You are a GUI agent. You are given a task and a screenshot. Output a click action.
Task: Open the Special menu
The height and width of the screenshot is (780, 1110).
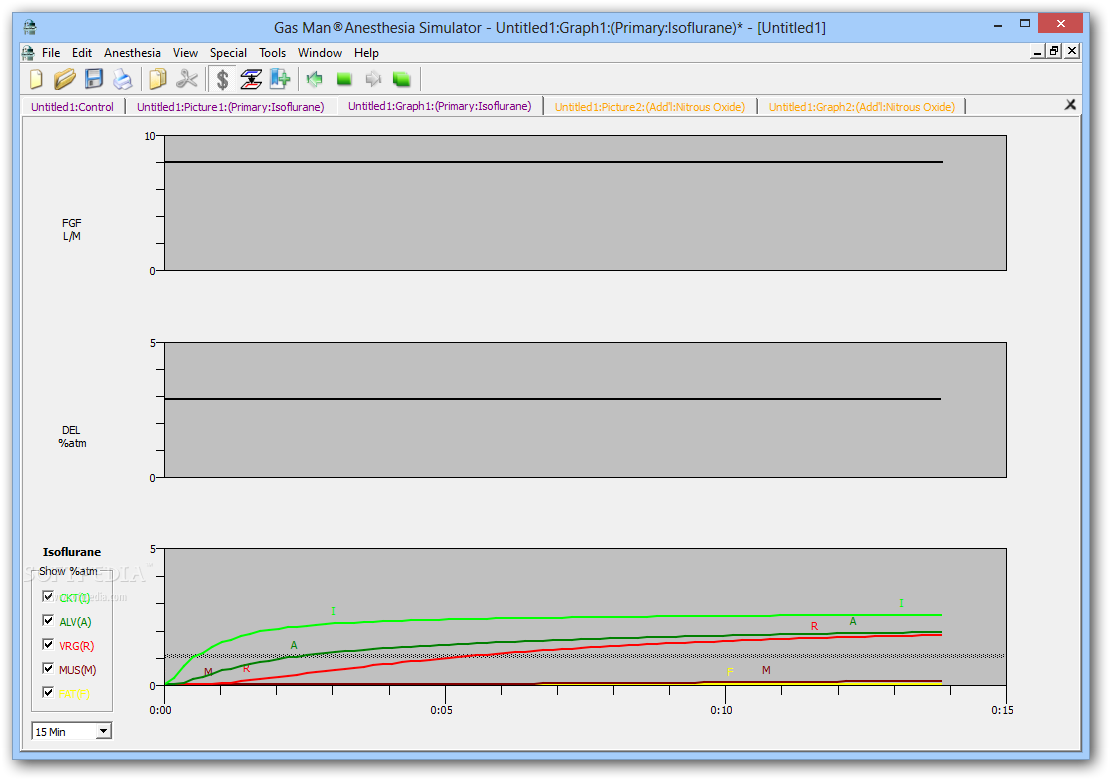(x=228, y=52)
